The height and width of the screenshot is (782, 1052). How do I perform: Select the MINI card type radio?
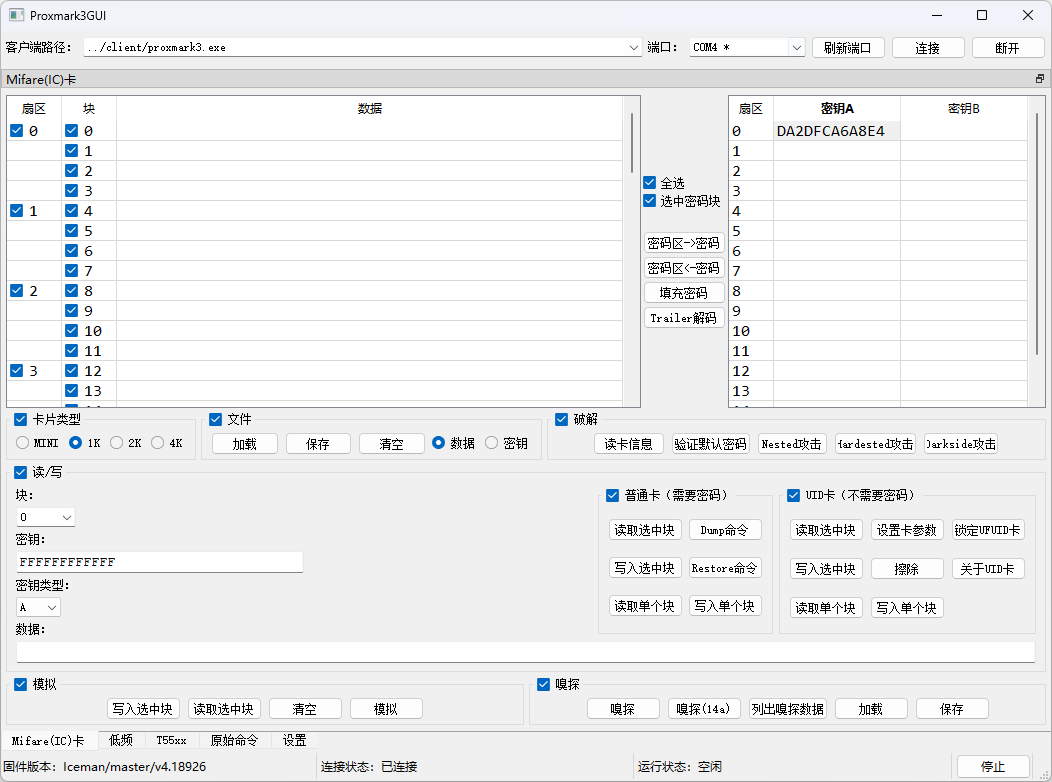coord(23,443)
